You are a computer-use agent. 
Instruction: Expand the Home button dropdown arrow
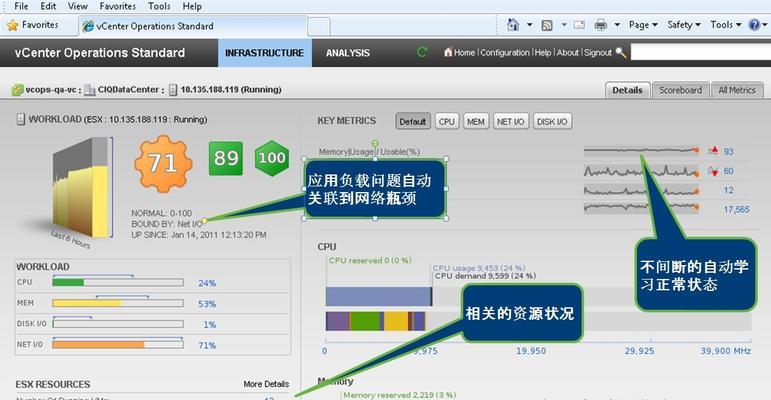pyautogui.click(x=530, y=25)
